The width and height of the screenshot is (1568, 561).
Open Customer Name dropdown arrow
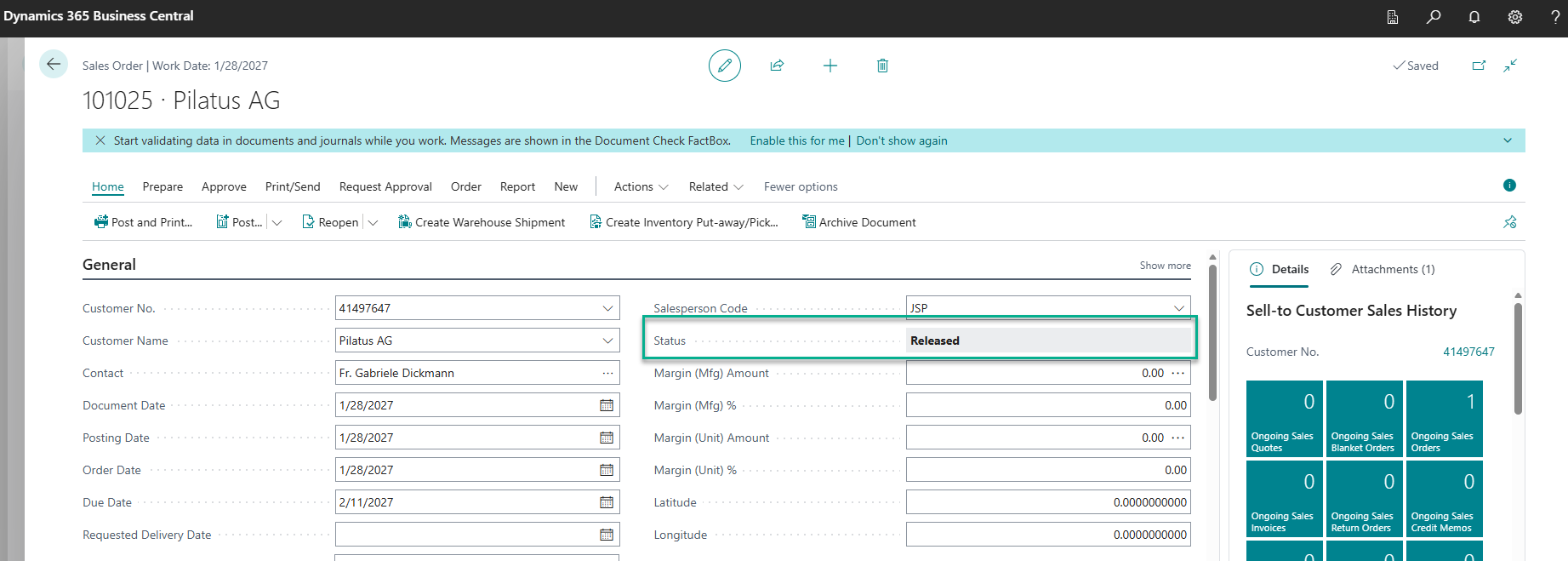pyautogui.click(x=607, y=341)
